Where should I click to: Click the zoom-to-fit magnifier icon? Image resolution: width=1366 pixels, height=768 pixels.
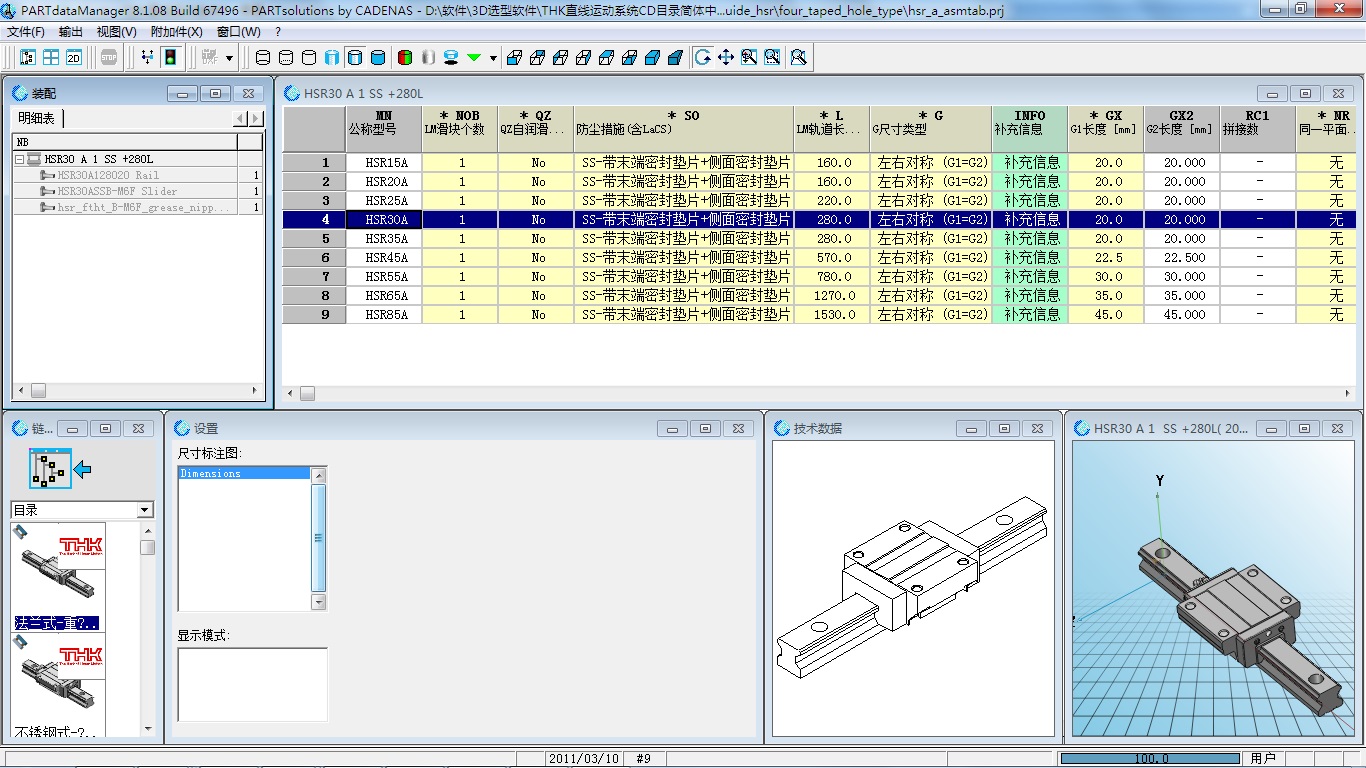(x=798, y=58)
